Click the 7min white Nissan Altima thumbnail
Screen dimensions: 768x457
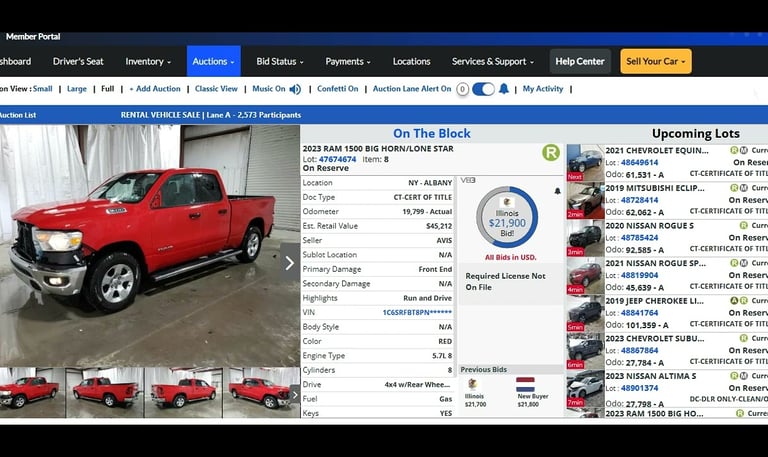[x=585, y=388]
